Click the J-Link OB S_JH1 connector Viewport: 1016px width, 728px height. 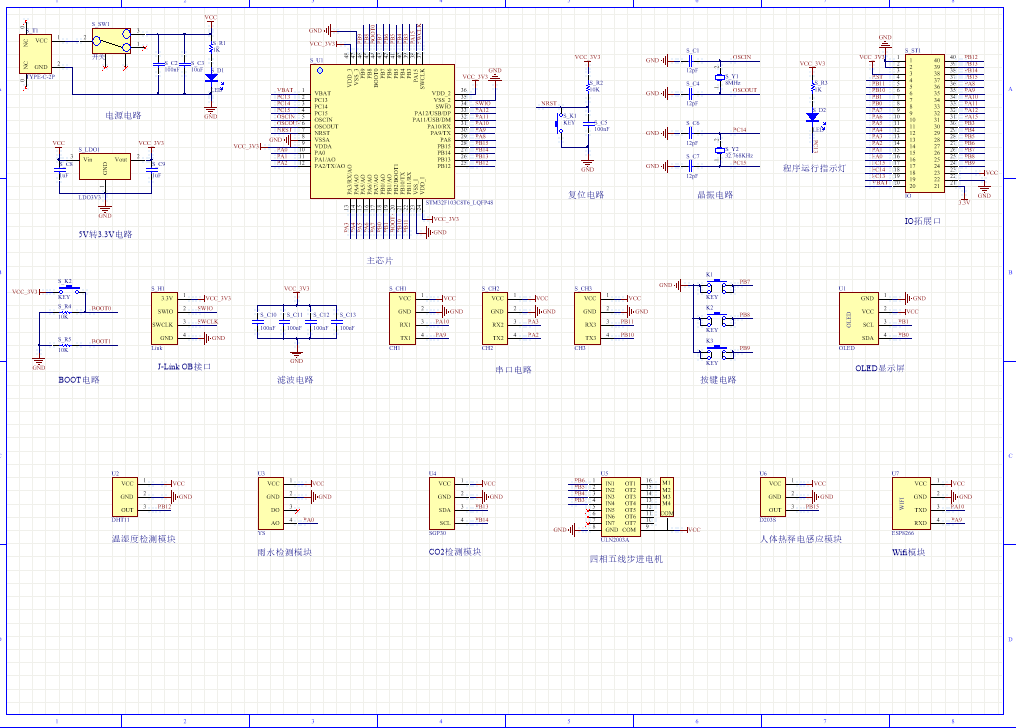(163, 317)
